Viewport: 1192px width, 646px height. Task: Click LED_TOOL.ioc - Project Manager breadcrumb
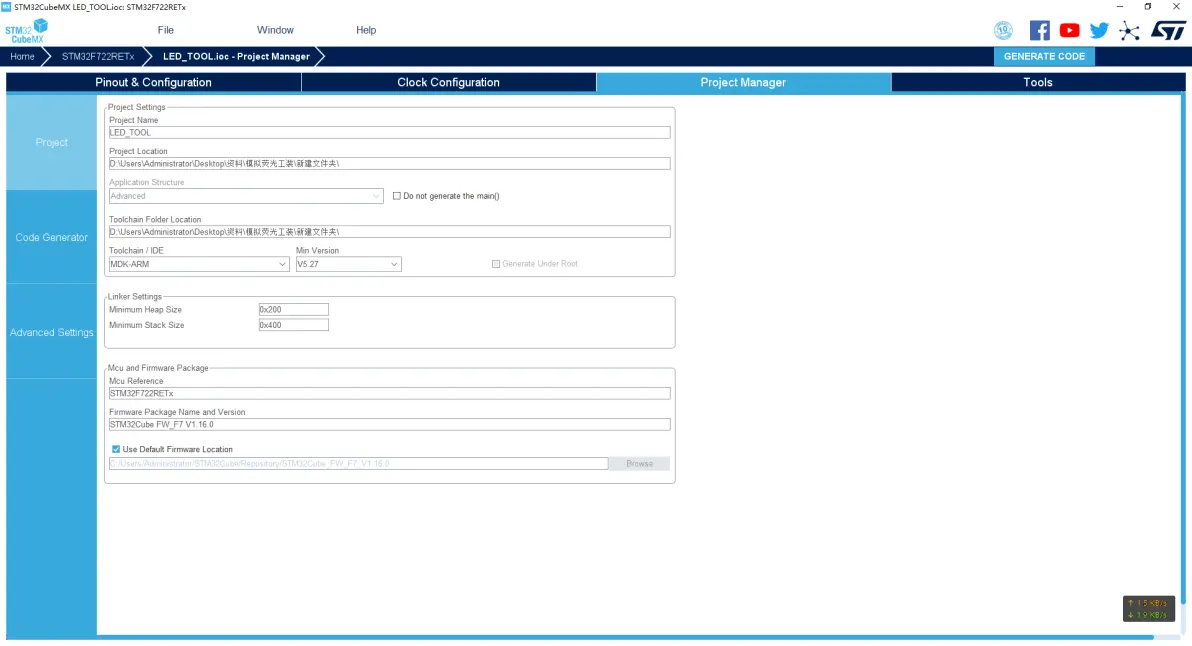click(236, 56)
